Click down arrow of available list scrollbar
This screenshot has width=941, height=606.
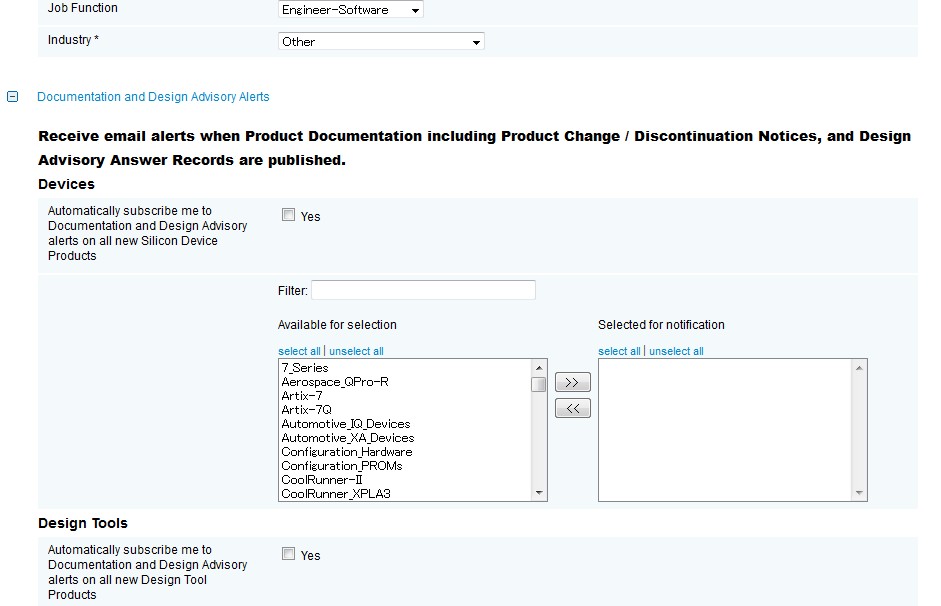point(538,493)
